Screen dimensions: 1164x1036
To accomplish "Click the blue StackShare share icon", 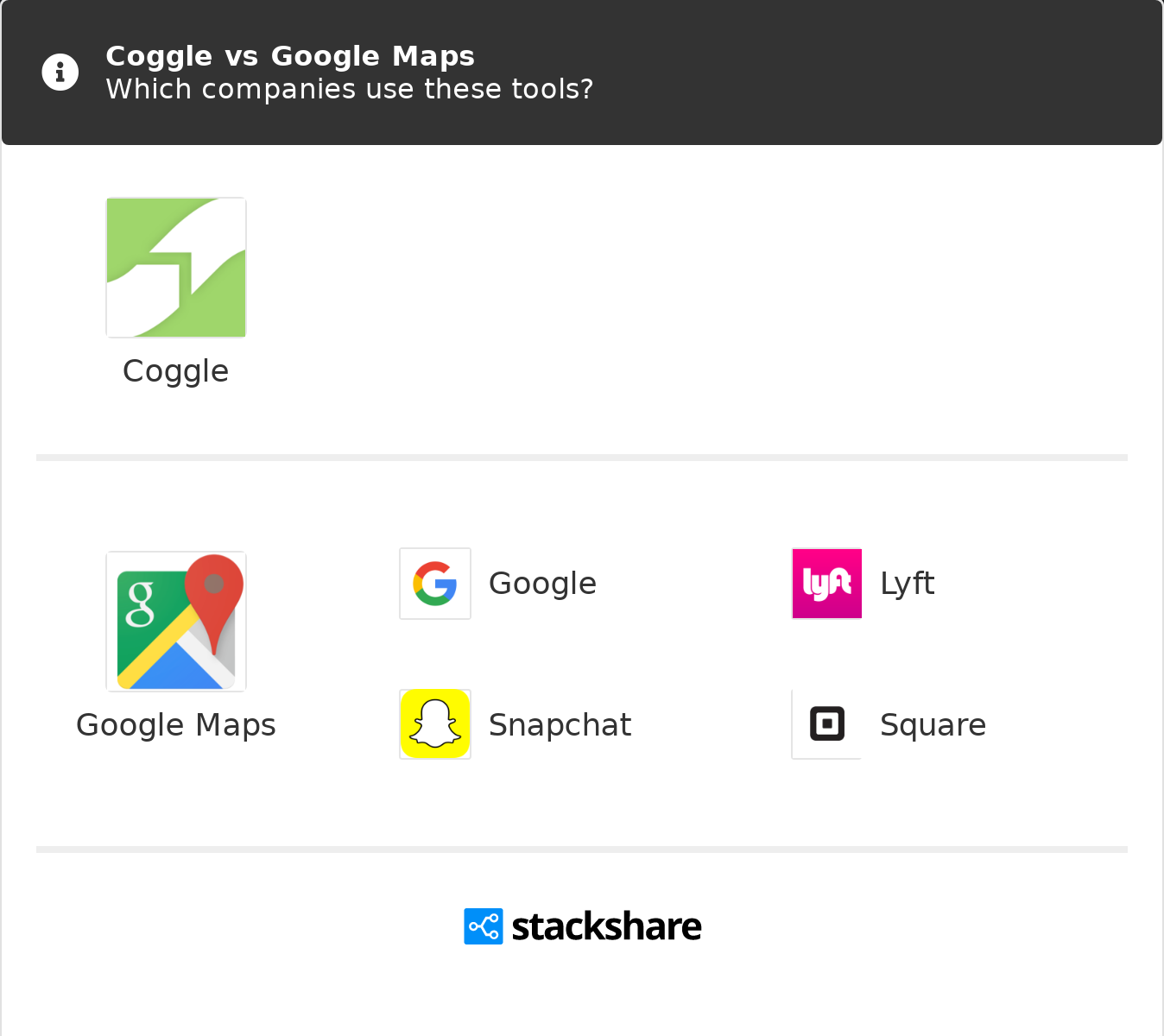I will pos(484,926).
